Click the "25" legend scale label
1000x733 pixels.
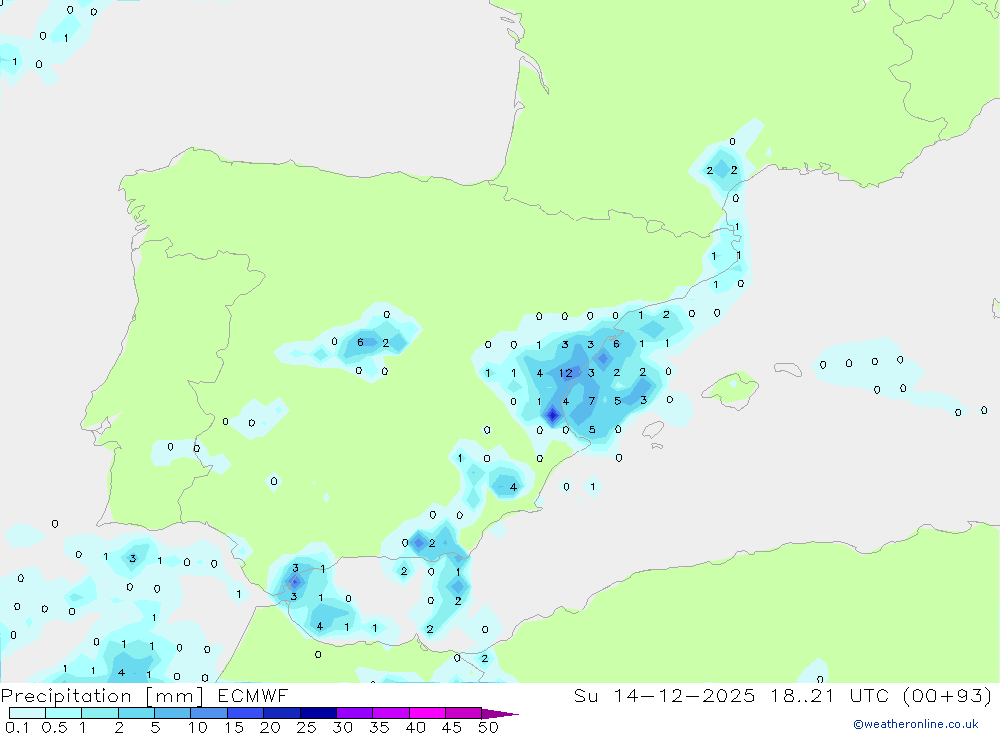(x=307, y=727)
